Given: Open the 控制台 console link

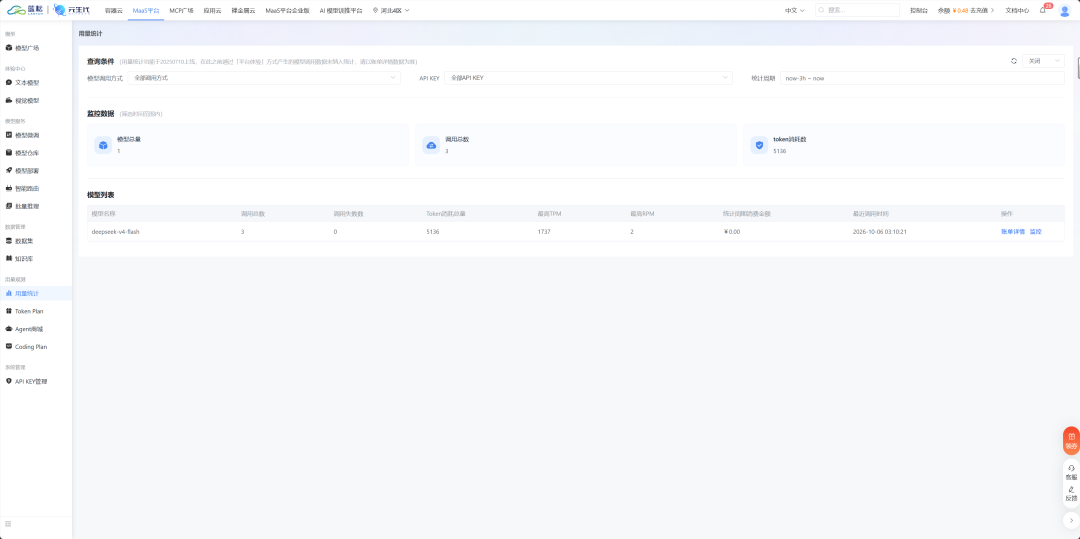Looking at the screenshot, I should tap(918, 10).
